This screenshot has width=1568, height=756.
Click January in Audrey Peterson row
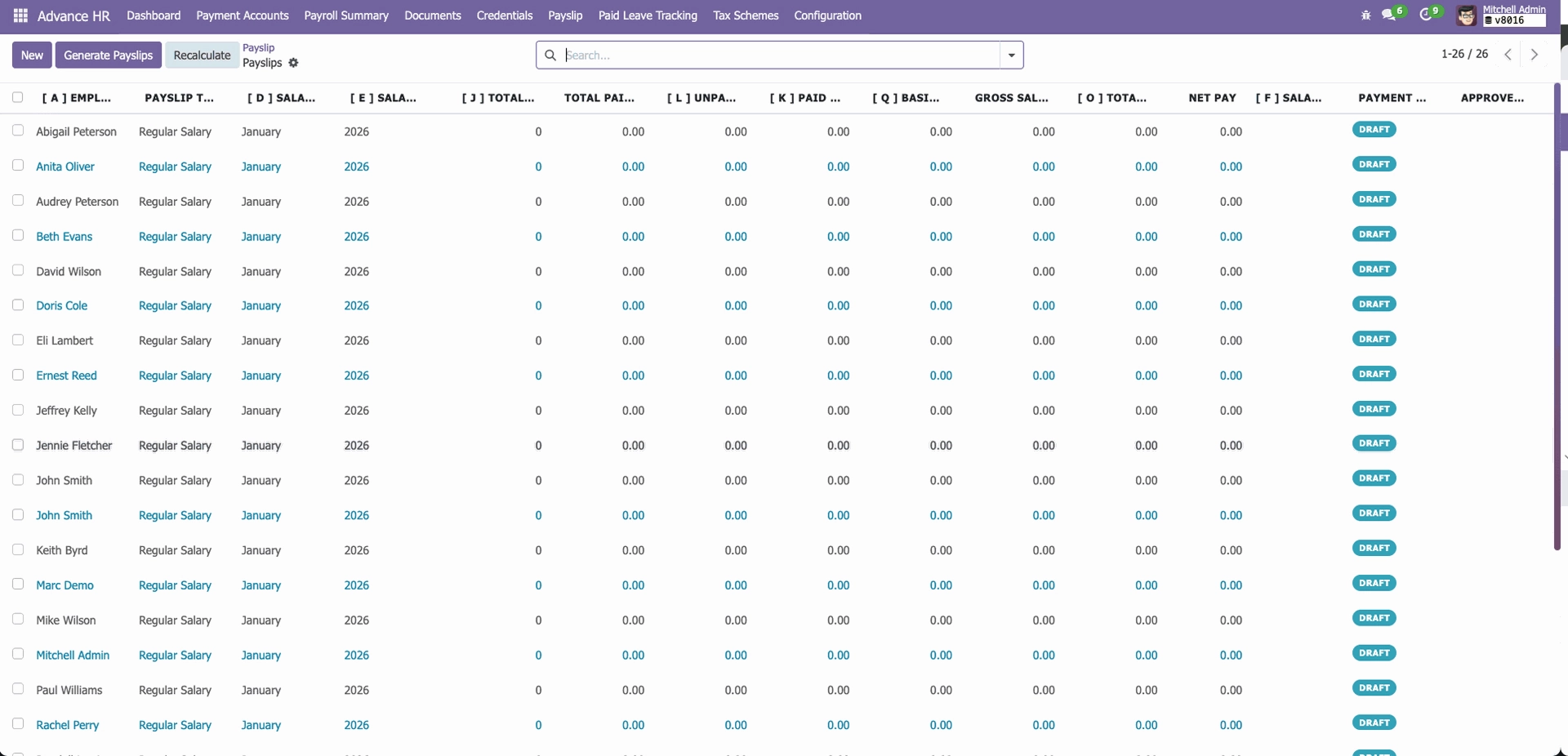point(261,202)
